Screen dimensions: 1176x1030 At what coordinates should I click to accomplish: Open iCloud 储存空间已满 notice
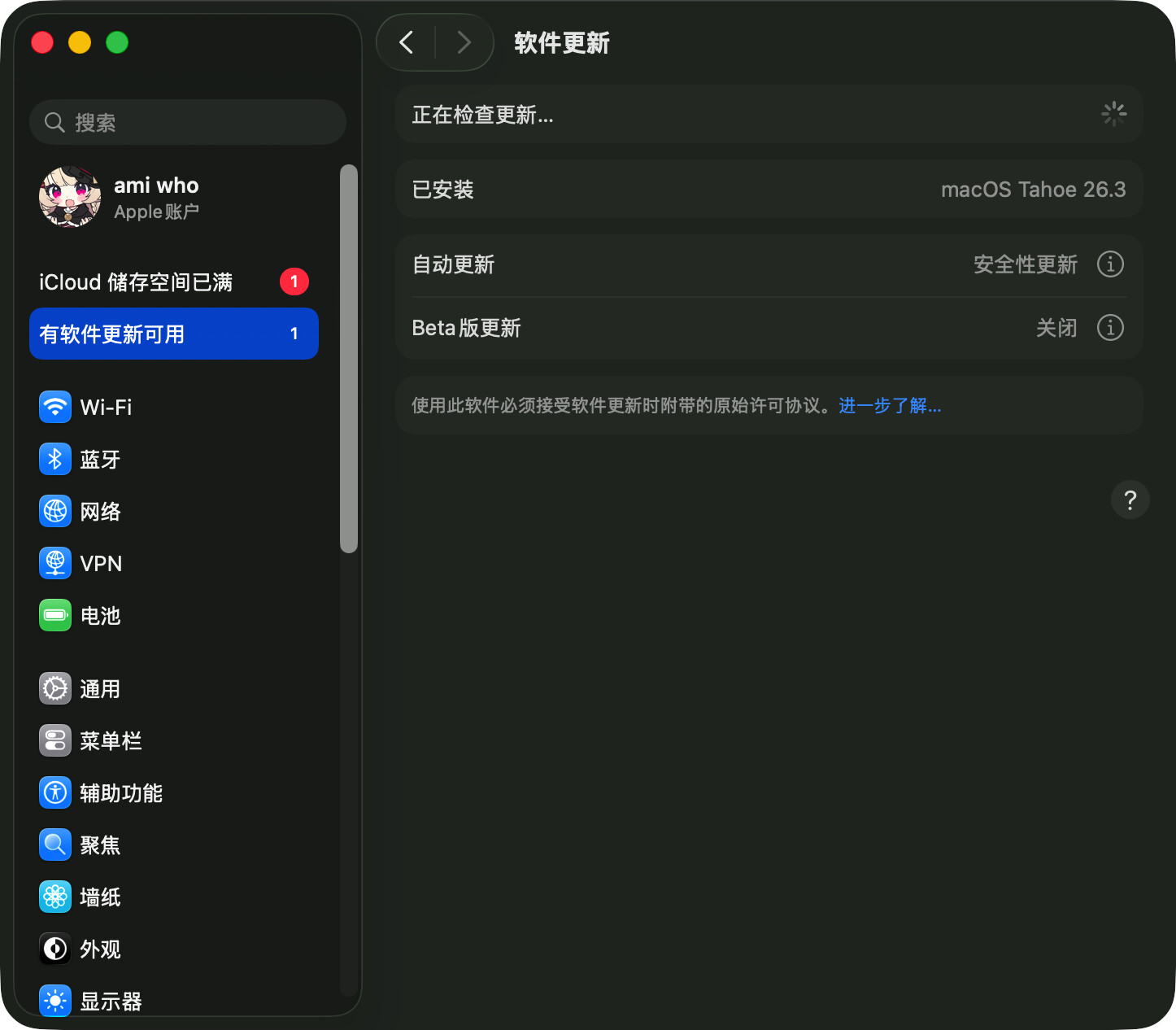pos(174,282)
